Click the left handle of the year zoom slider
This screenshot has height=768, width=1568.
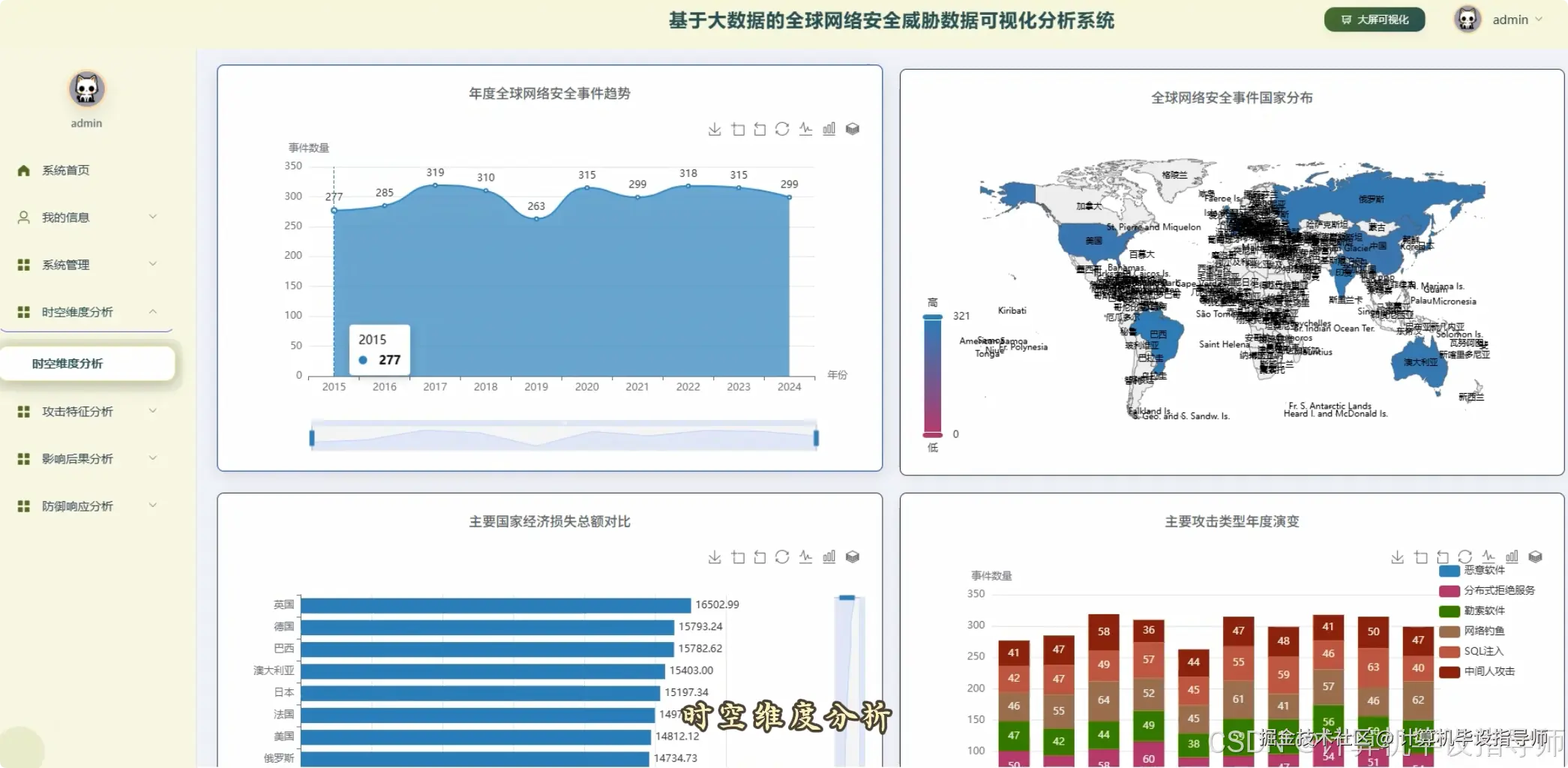pyautogui.click(x=312, y=437)
